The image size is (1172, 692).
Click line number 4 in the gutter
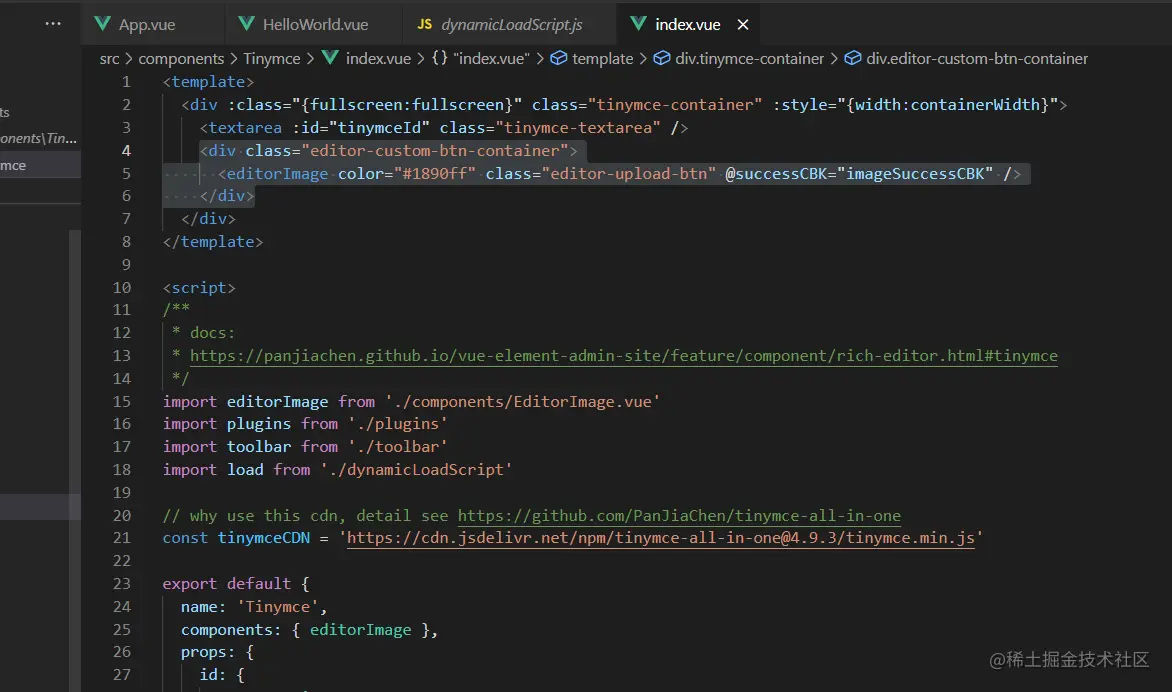tap(126, 151)
